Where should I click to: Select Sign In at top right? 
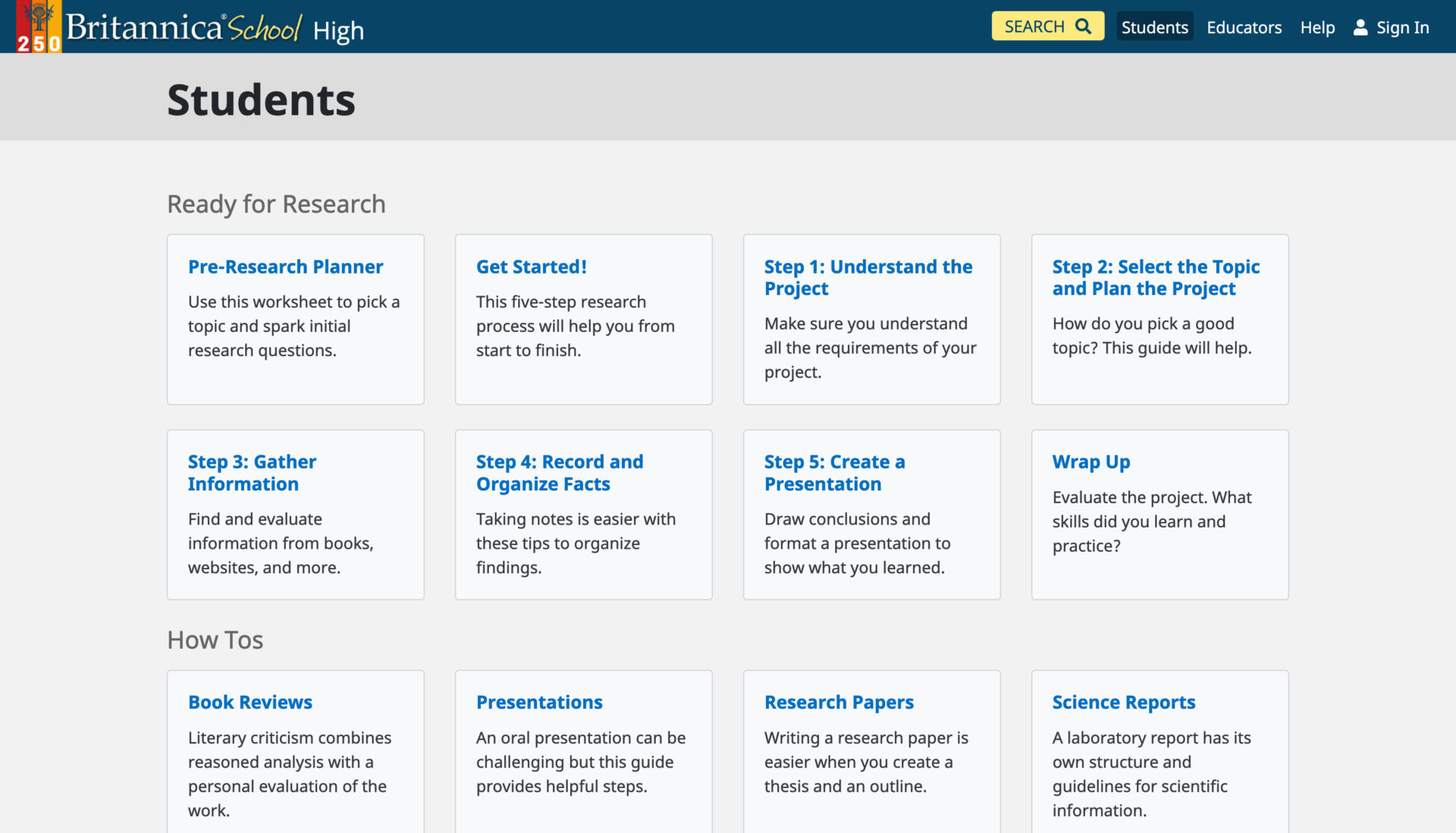pos(1402,27)
